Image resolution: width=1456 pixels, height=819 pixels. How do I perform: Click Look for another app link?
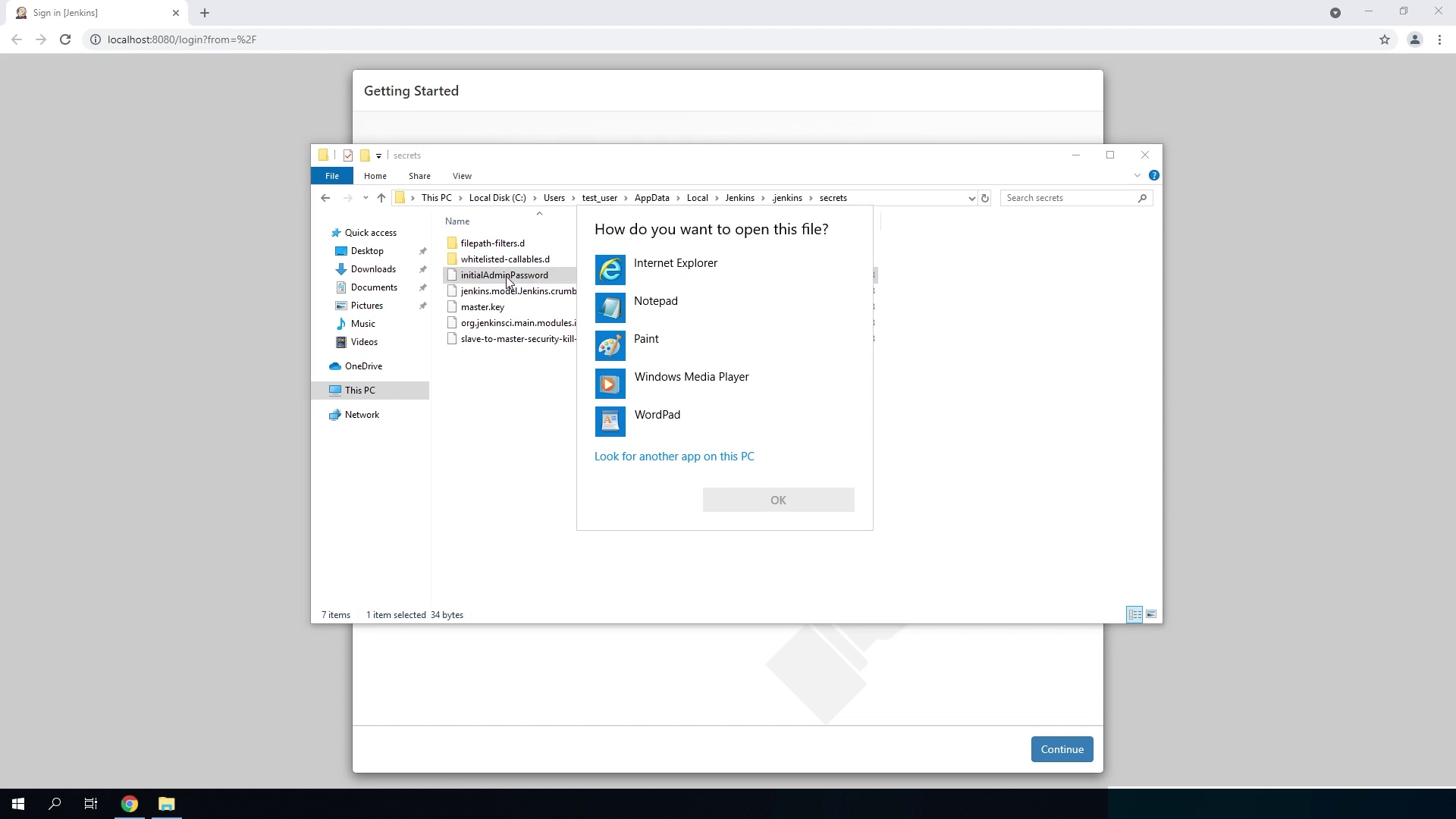coord(673,457)
